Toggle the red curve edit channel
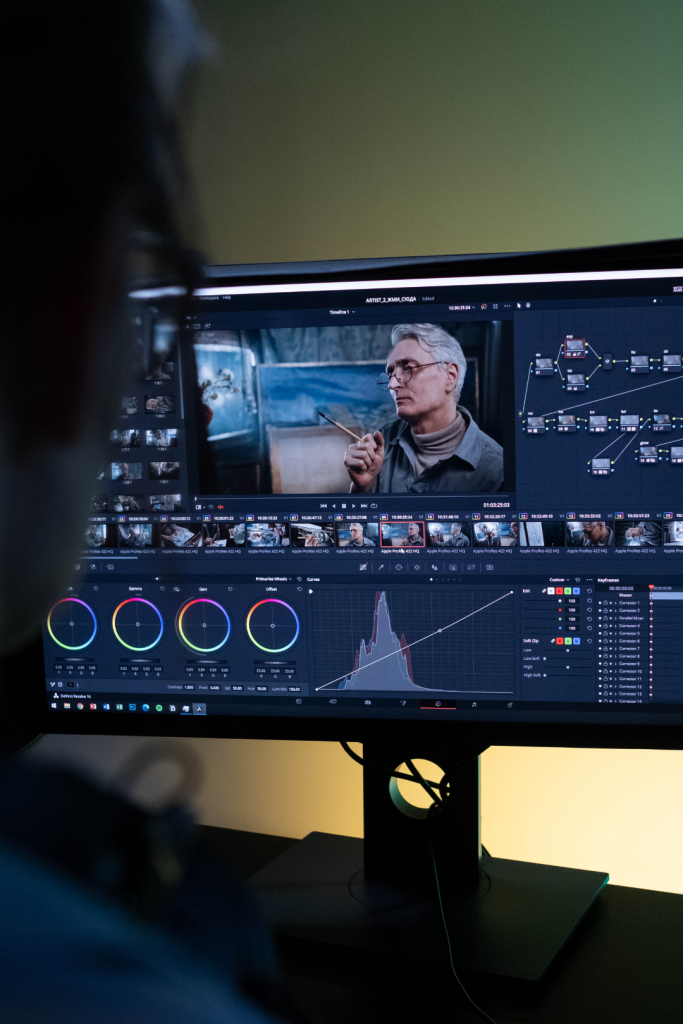This screenshot has height=1024, width=683. click(559, 591)
